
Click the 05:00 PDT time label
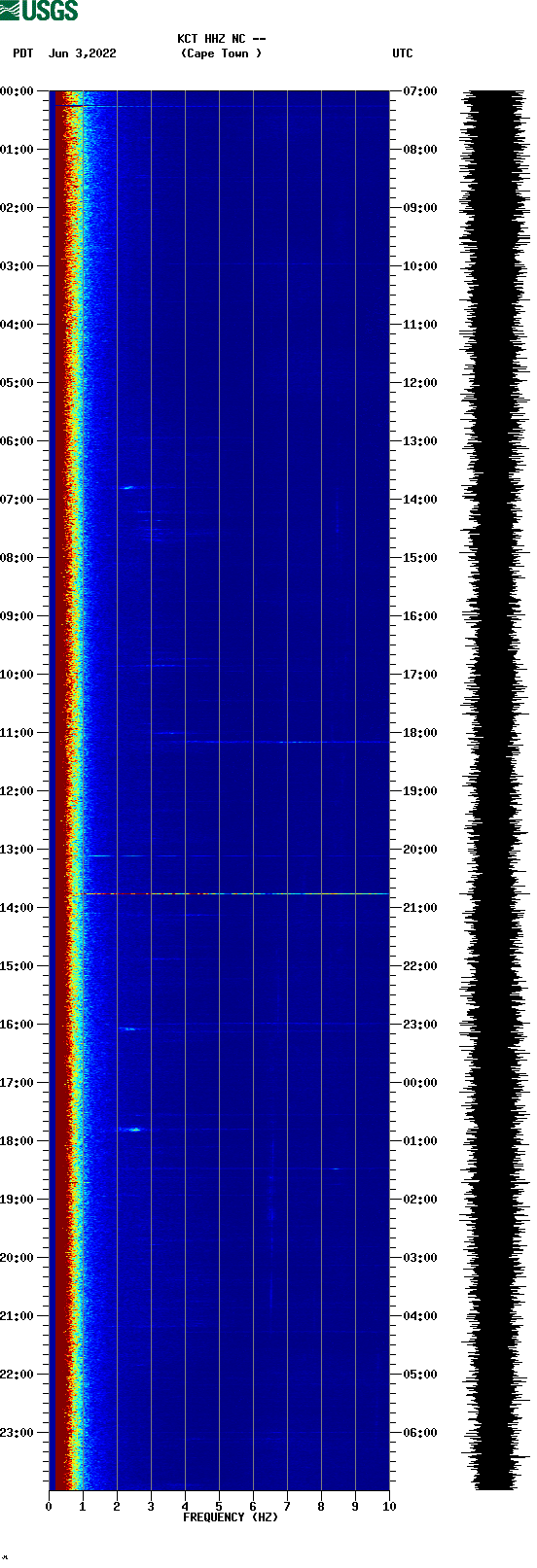pos(18,383)
